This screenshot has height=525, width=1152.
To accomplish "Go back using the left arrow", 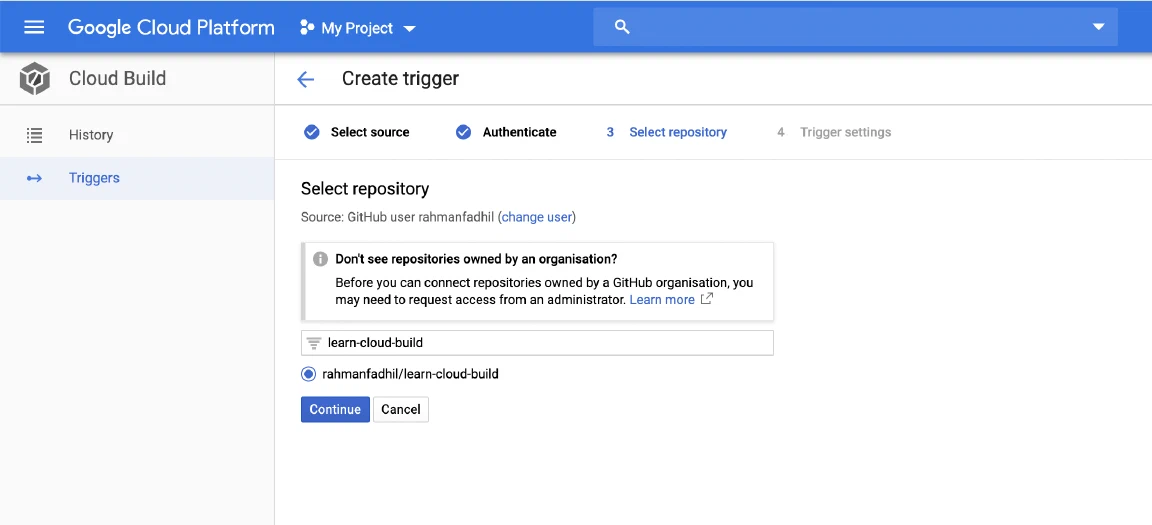I will coord(306,79).
